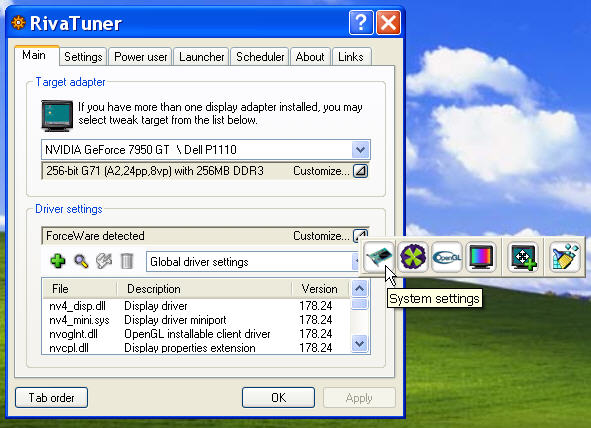
Task: Sort by the Description column header
Action: click(204, 289)
